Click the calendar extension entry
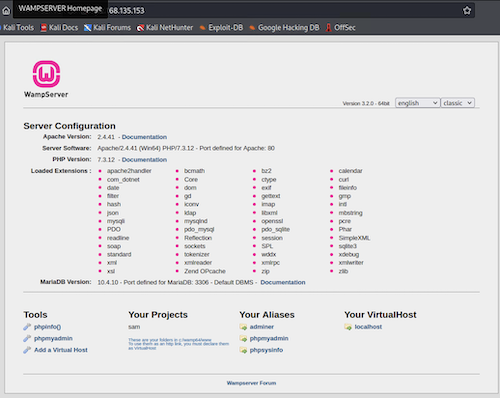 pos(350,171)
